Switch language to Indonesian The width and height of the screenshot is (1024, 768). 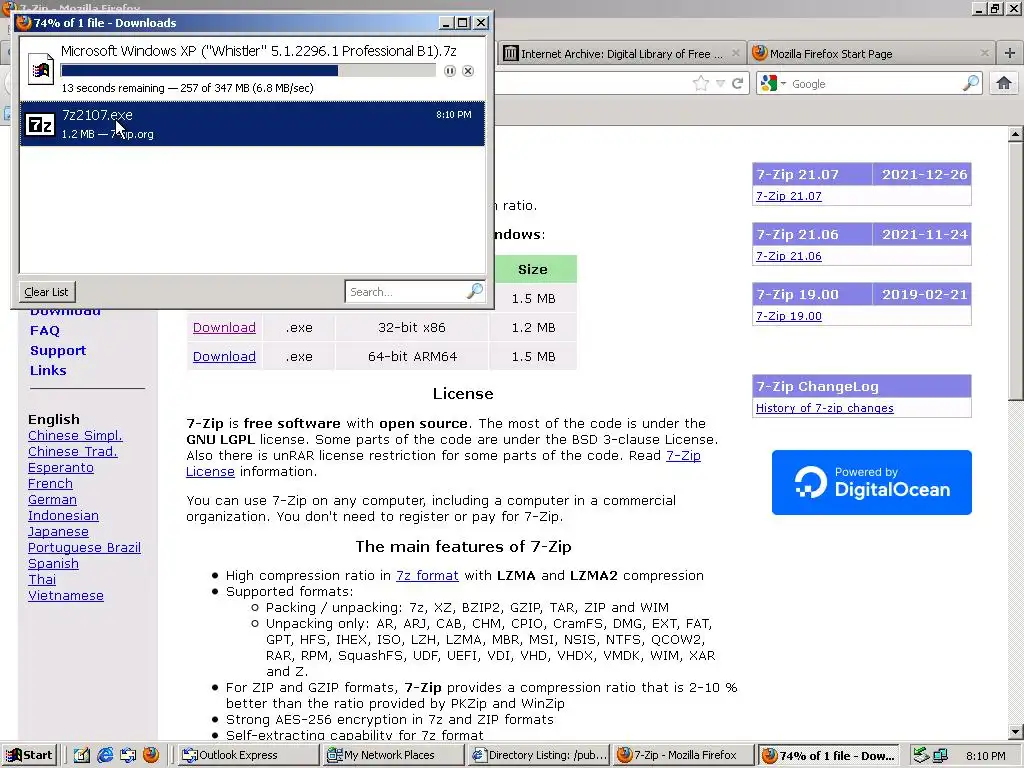coord(63,515)
